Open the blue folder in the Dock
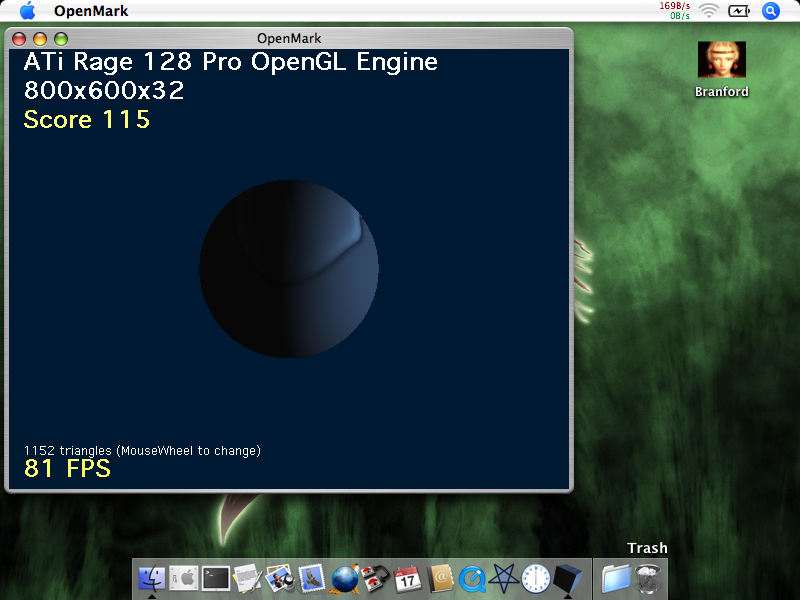The height and width of the screenshot is (600, 800). click(x=616, y=579)
